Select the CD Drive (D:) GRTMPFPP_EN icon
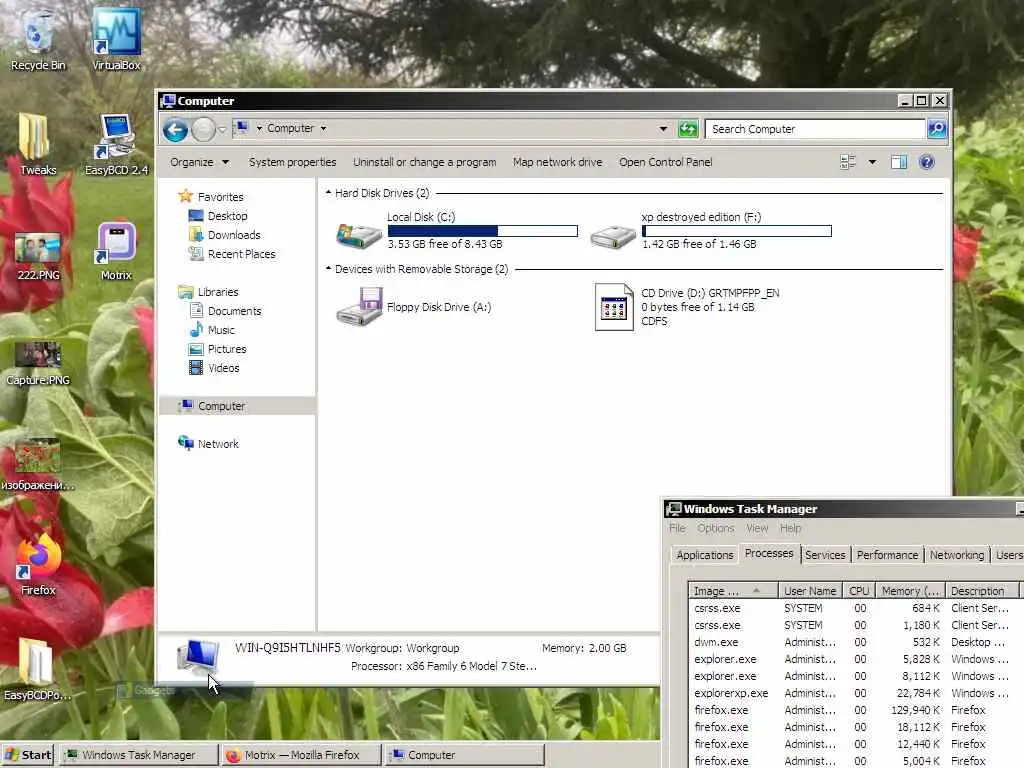 pos(614,306)
